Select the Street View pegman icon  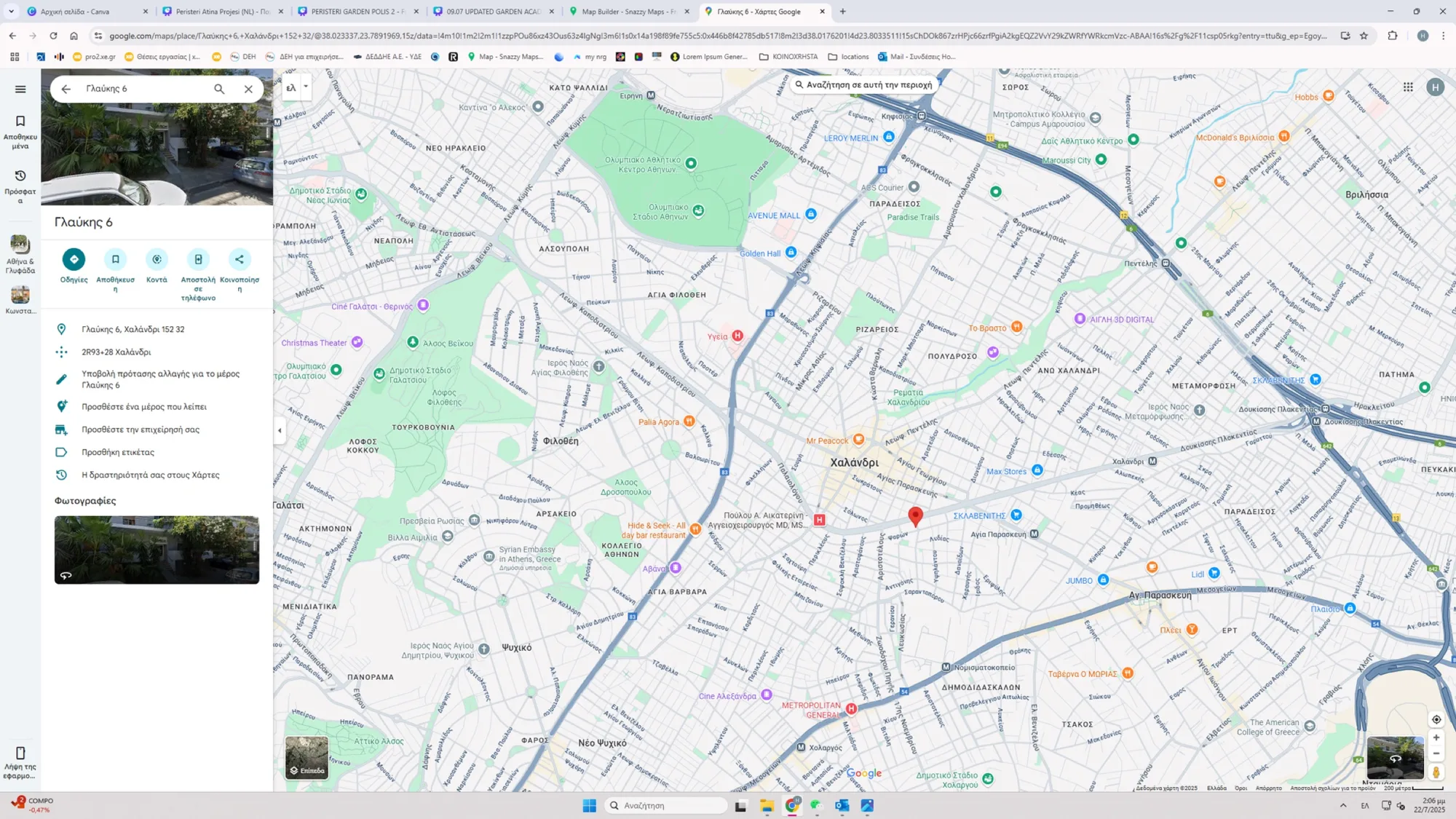(x=1436, y=772)
